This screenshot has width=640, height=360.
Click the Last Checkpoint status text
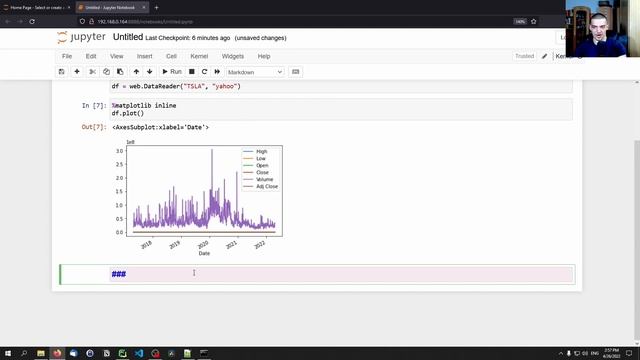point(188,38)
